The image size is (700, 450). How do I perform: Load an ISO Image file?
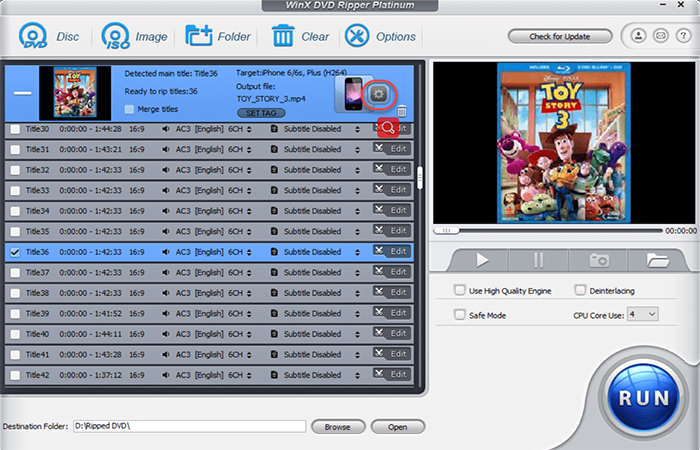134,36
